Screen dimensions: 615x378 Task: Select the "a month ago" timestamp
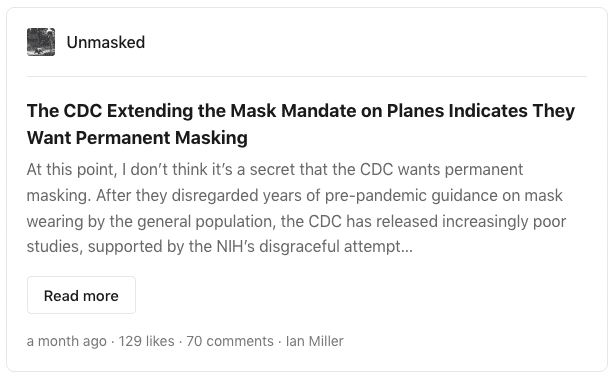pyautogui.click(x=67, y=341)
